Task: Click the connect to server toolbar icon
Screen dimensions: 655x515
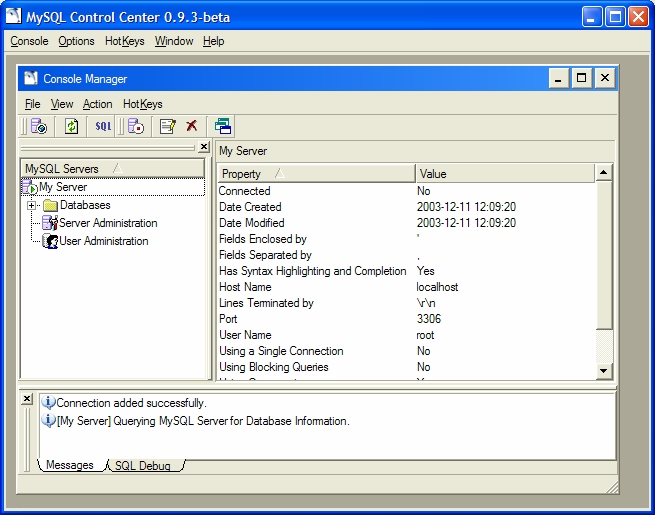Action: 39,126
